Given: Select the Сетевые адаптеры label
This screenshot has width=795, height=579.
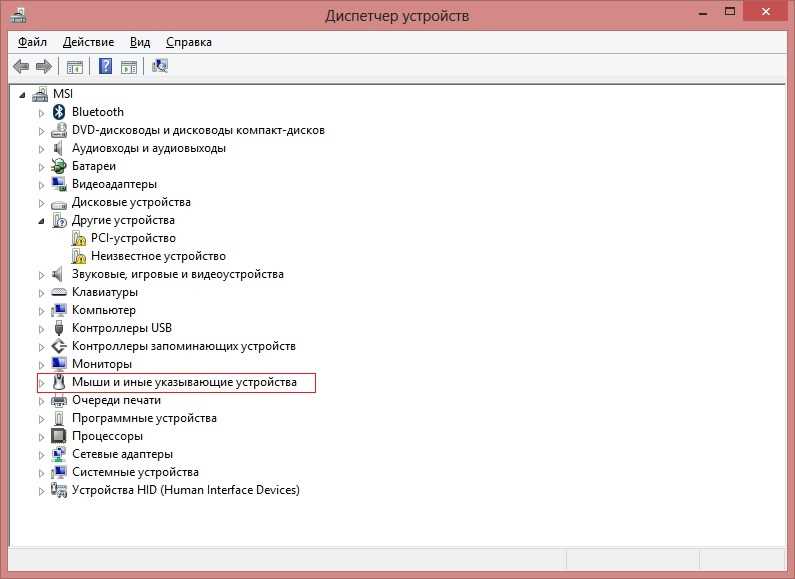Looking at the screenshot, I should click(122, 454).
